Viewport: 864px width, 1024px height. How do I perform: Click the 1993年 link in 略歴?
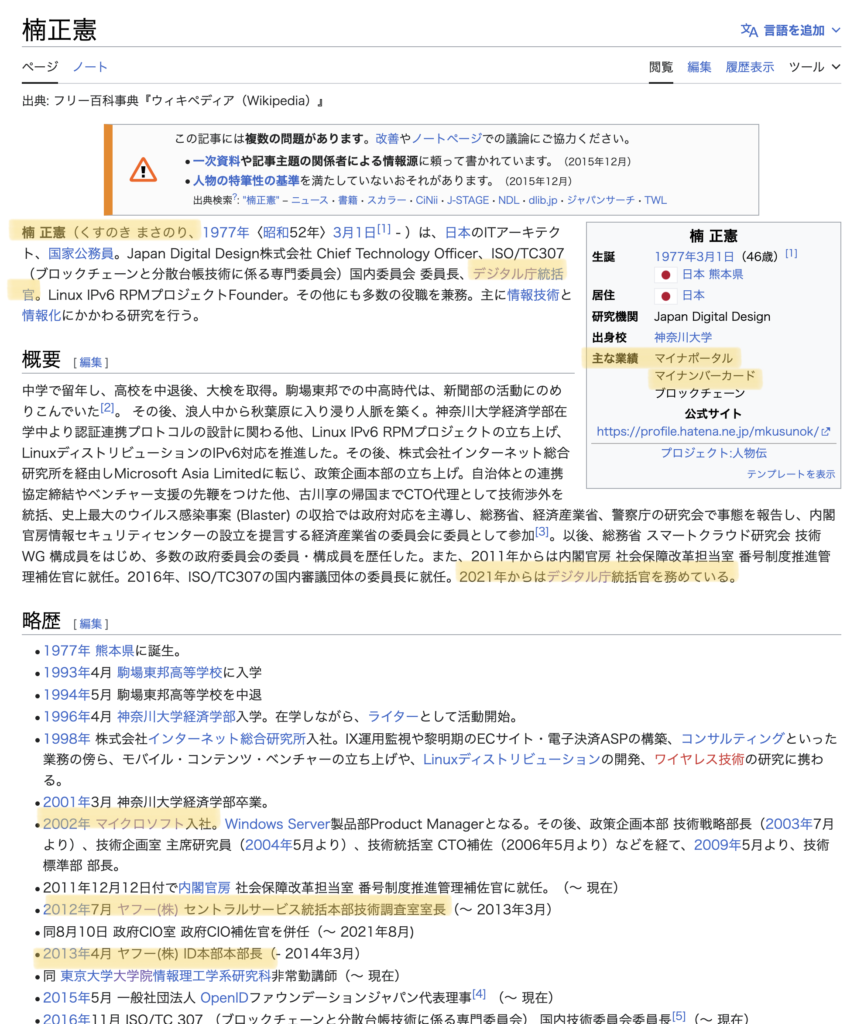tap(66, 672)
